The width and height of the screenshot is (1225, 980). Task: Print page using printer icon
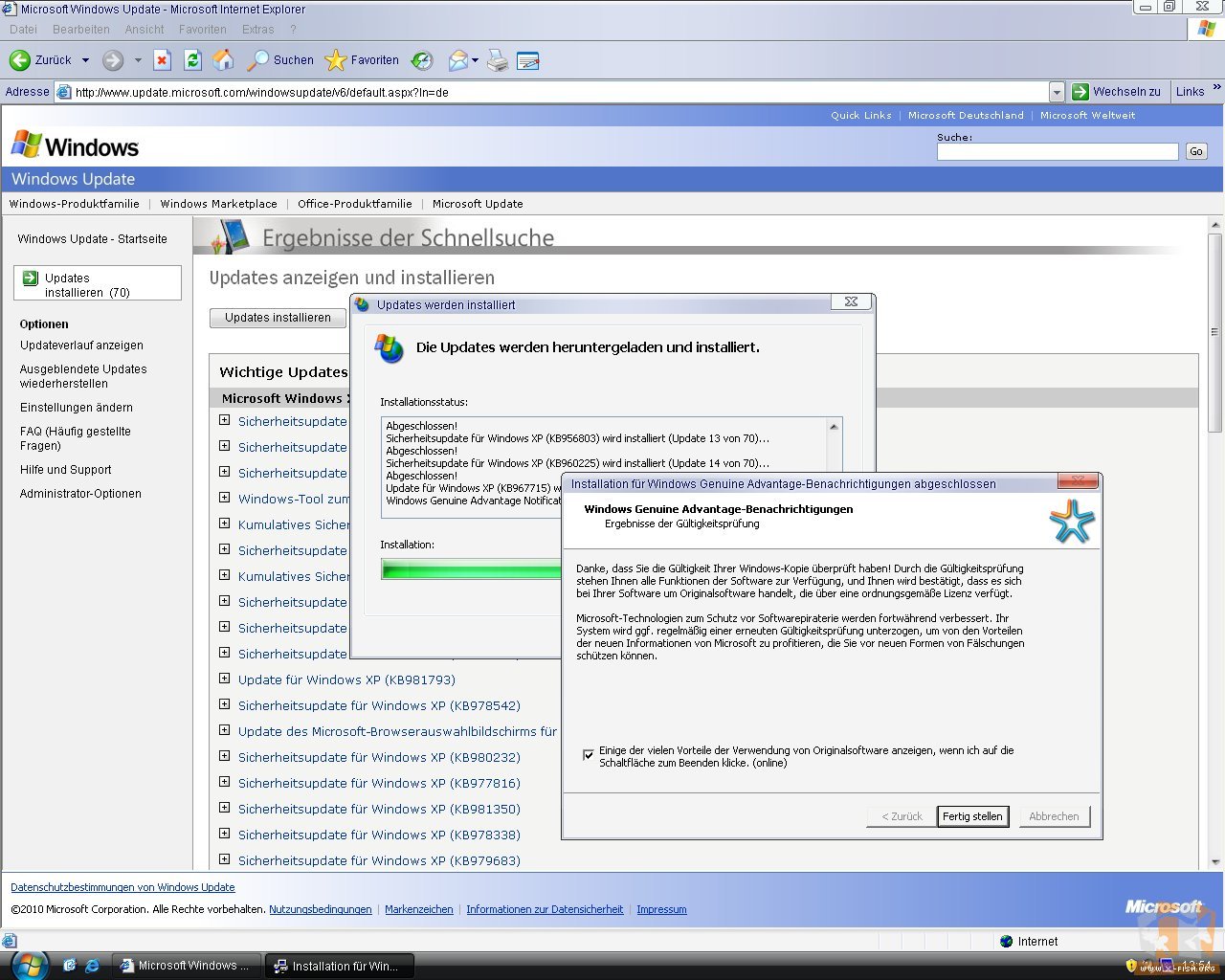tap(498, 60)
